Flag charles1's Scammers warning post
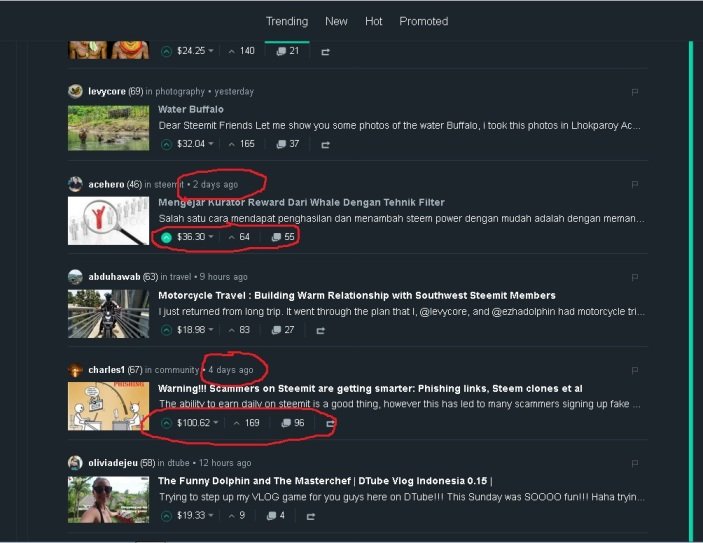Image resolution: width=703 pixels, height=543 pixels. pos(635,371)
